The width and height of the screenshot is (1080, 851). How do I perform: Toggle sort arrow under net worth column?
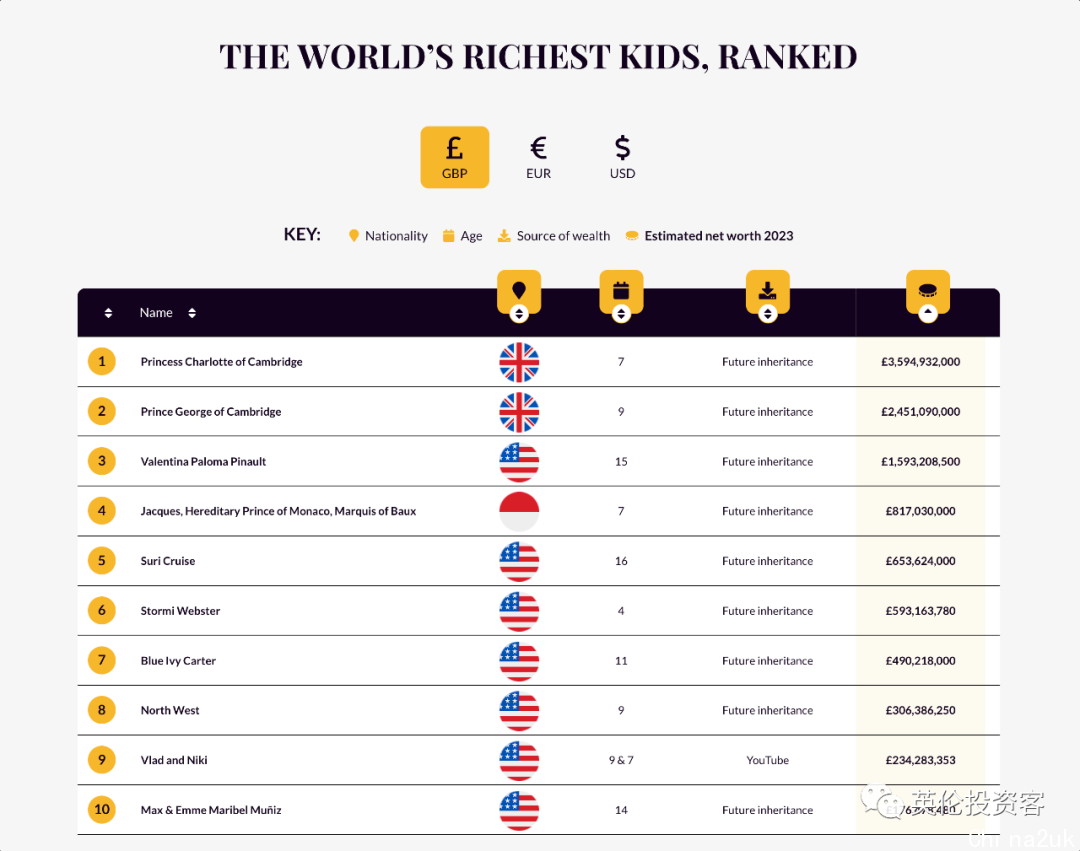[927, 314]
